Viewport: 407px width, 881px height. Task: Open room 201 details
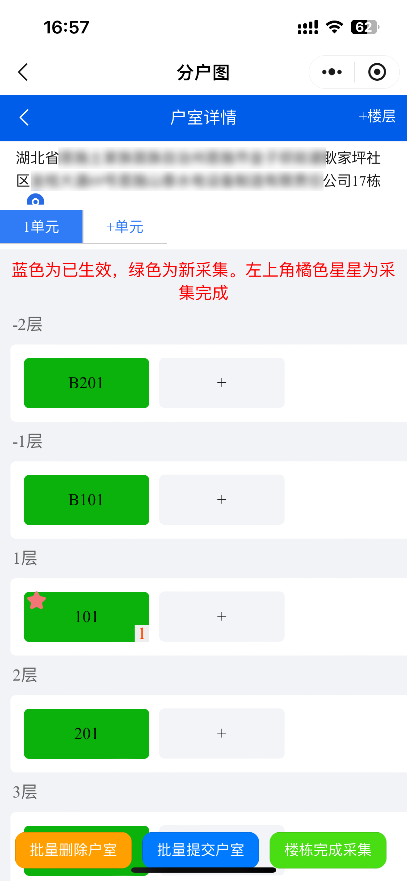tap(86, 734)
